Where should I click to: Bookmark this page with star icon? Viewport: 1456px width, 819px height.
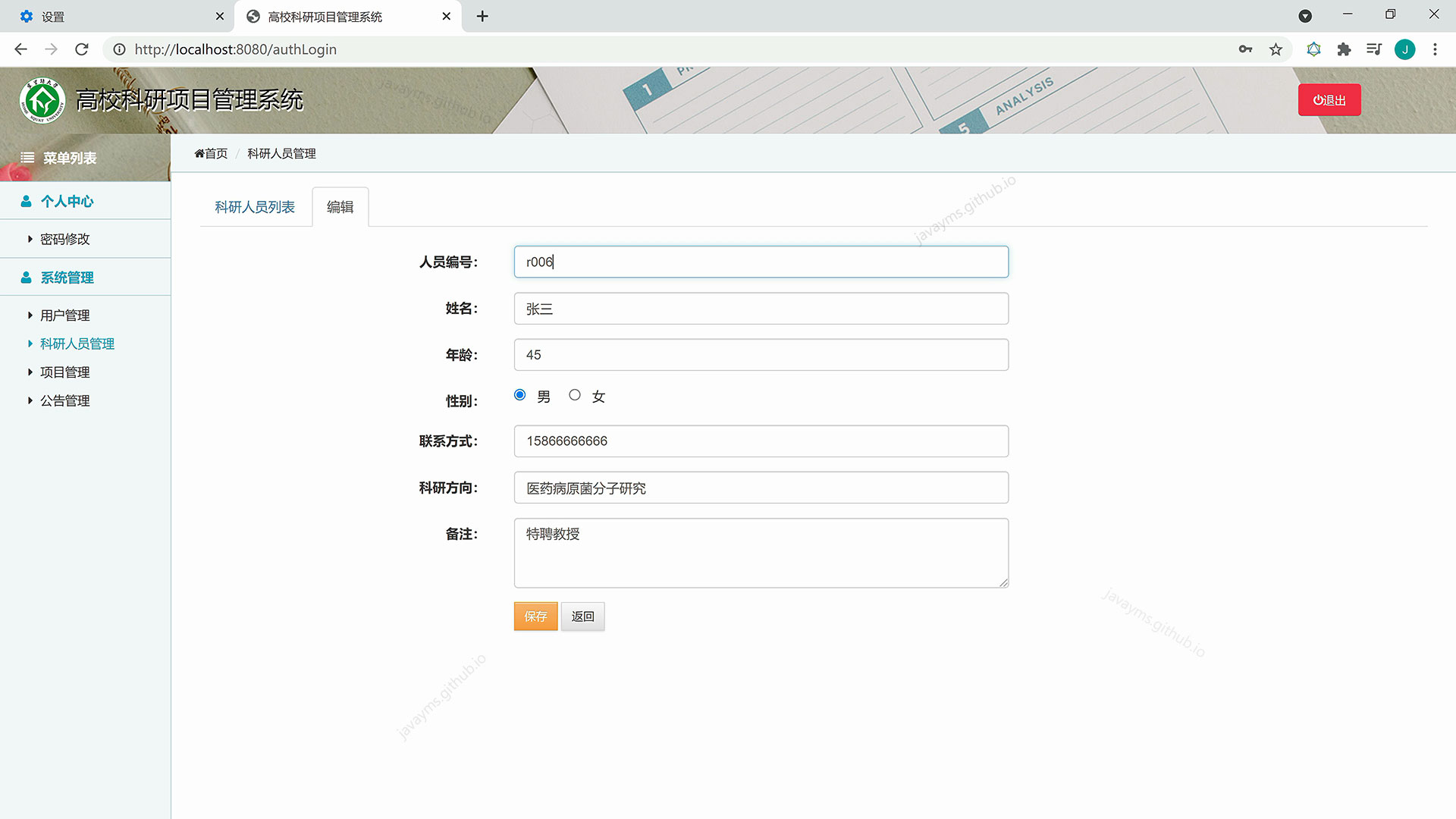(1276, 49)
